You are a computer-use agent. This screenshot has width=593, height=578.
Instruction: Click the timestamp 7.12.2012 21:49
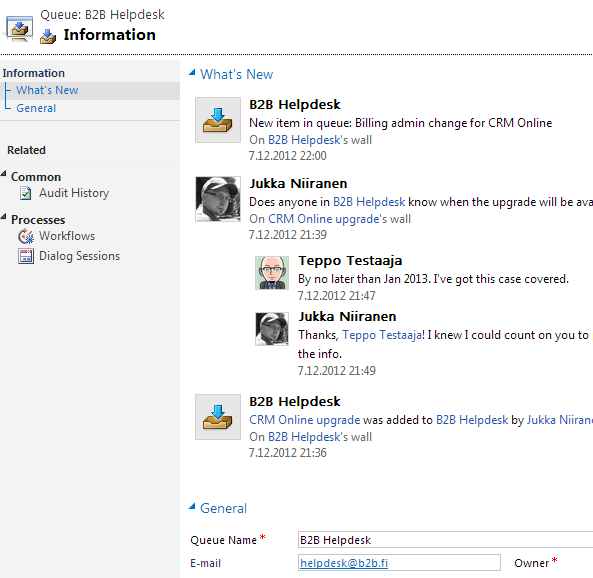337,371
